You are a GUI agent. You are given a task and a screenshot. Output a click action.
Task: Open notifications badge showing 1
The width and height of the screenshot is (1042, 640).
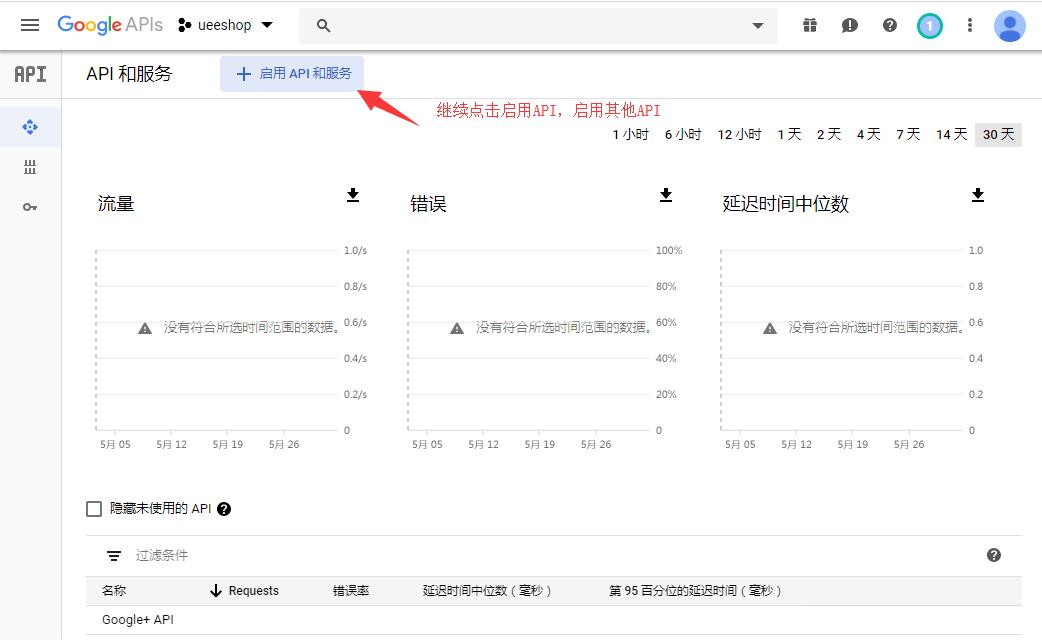(930, 26)
